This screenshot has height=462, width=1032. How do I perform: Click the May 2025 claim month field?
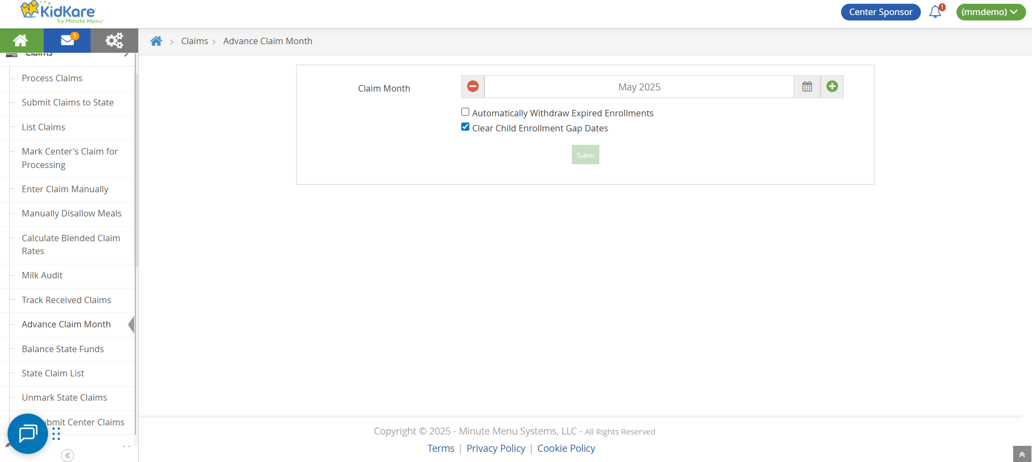coord(639,86)
